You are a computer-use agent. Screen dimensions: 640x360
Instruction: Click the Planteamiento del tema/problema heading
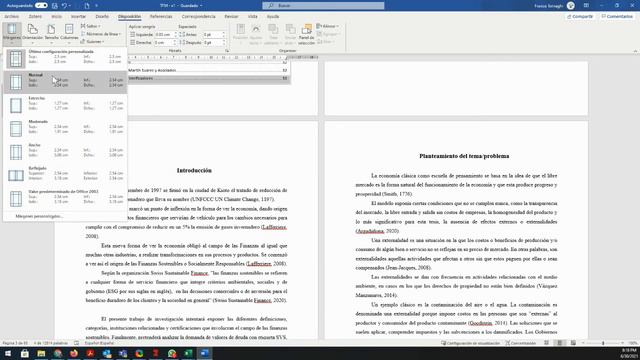click(464, 156)
